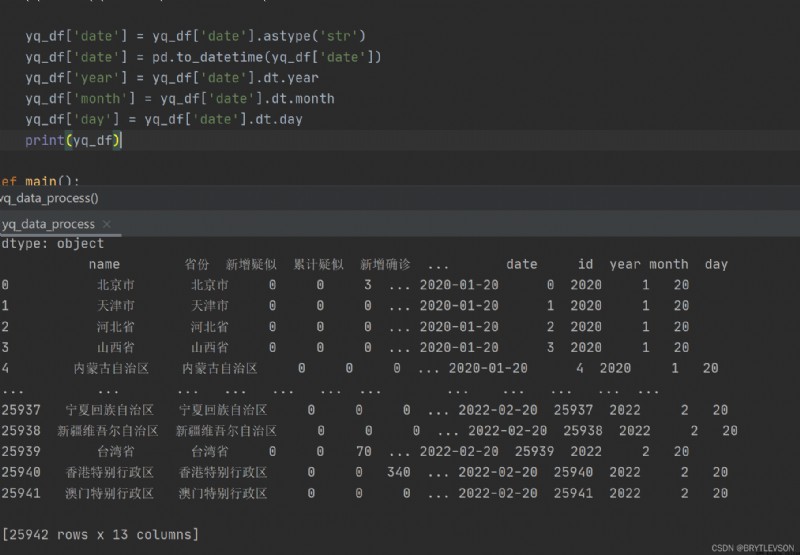Click the def main() line
The width and height of the screenshot is (800, 555).
pyautogui.click(x=40, y=181)
